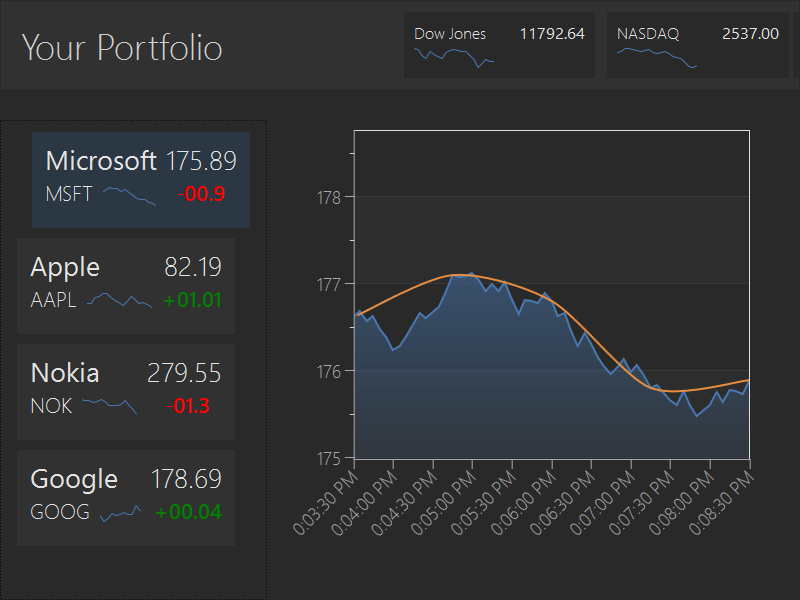Click the 0:03:30 PM time axis label
The height and width of the screenshot is (600, 800).
coord(326,503)
